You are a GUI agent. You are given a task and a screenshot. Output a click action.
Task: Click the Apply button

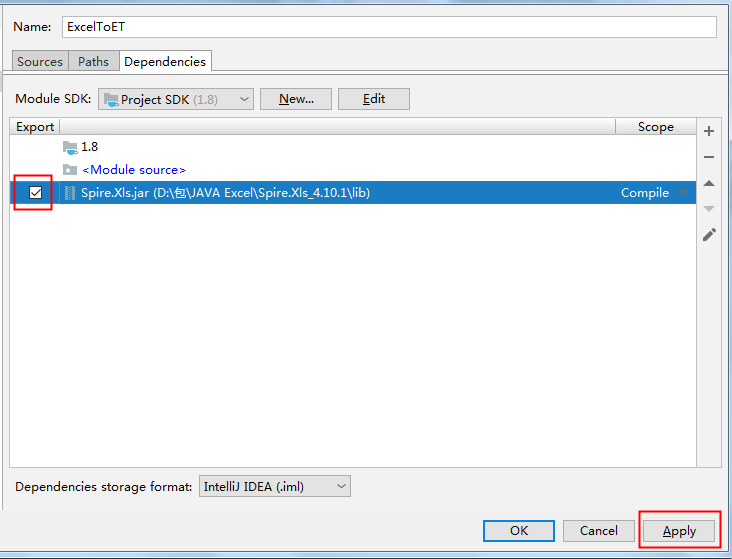[679, 531]
